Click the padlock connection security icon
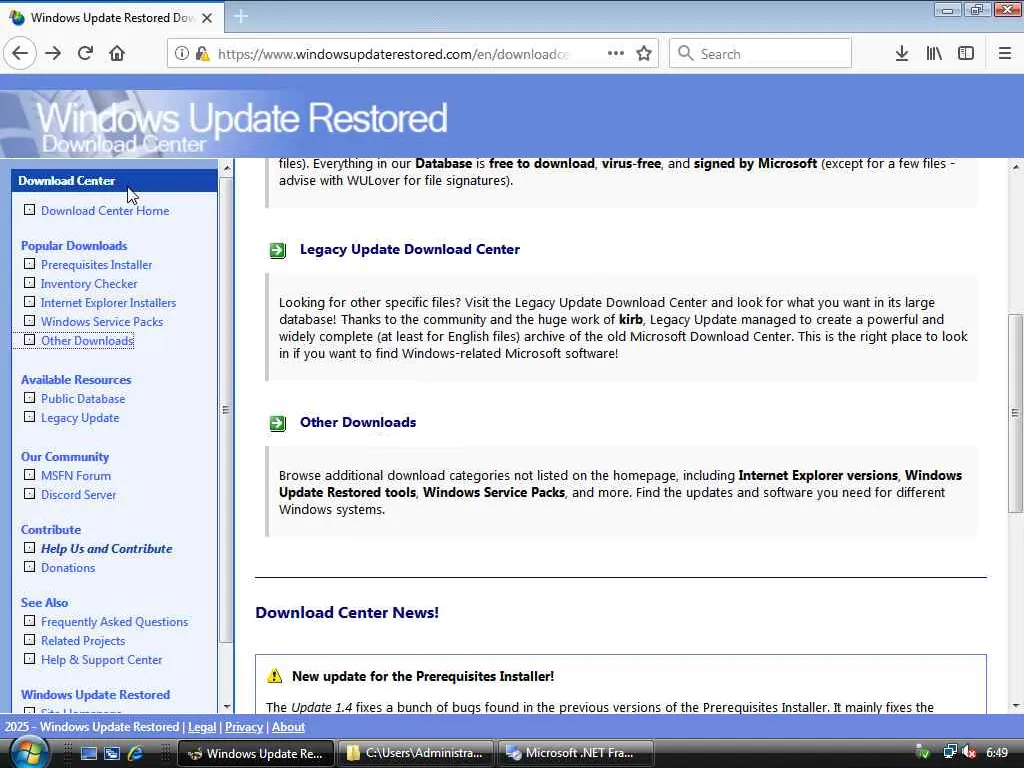Screen dimensions: 1024x768 coord(202,54)
